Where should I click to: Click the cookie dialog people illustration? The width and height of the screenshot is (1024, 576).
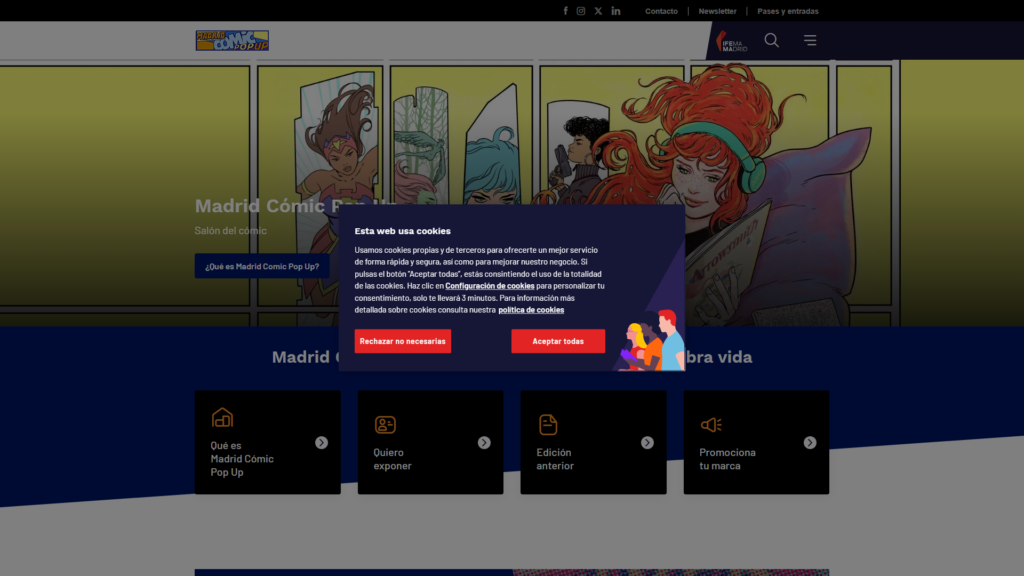[x=650, y=340]
